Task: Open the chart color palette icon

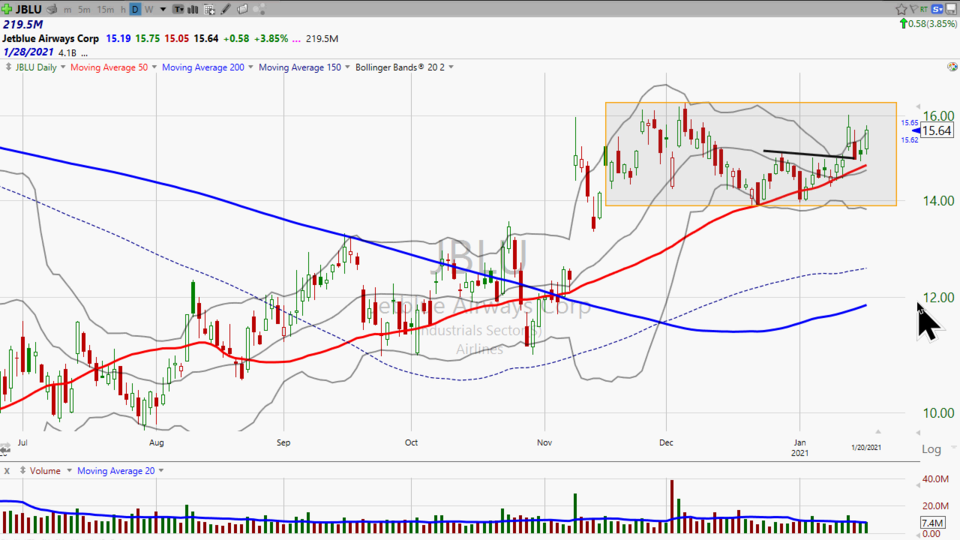Action: tap(952, 67)
